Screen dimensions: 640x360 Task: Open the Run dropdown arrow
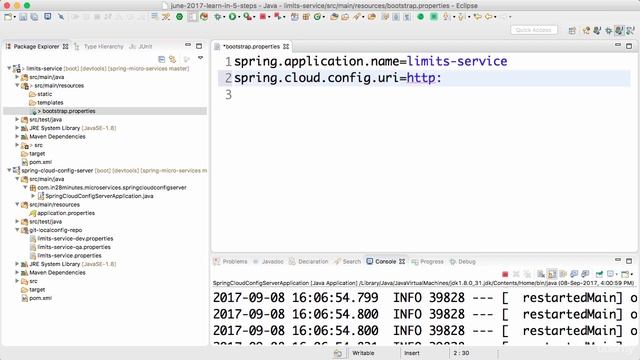[238, 17]
